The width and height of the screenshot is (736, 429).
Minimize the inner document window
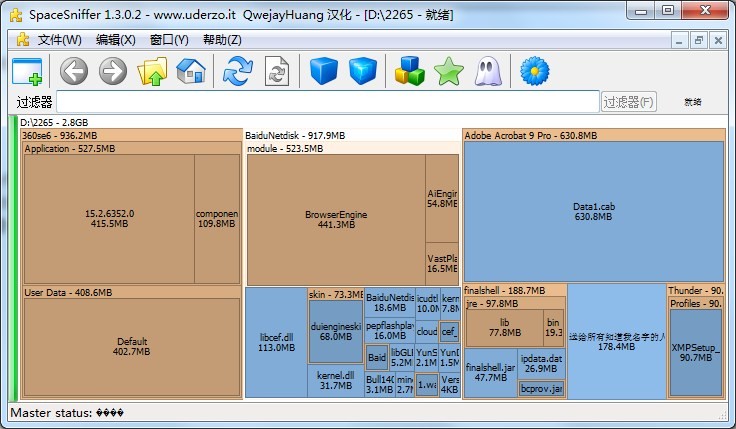[x=679, y=40]
